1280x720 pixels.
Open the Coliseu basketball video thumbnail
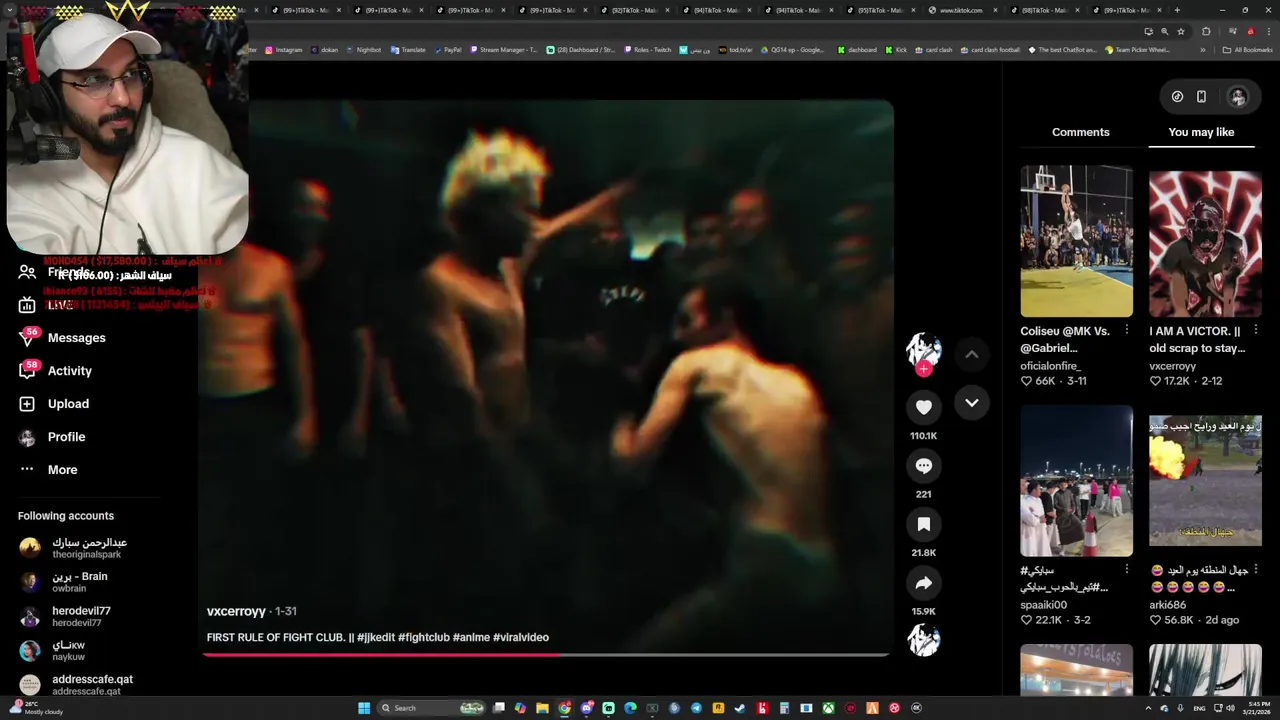[1076, 241]
